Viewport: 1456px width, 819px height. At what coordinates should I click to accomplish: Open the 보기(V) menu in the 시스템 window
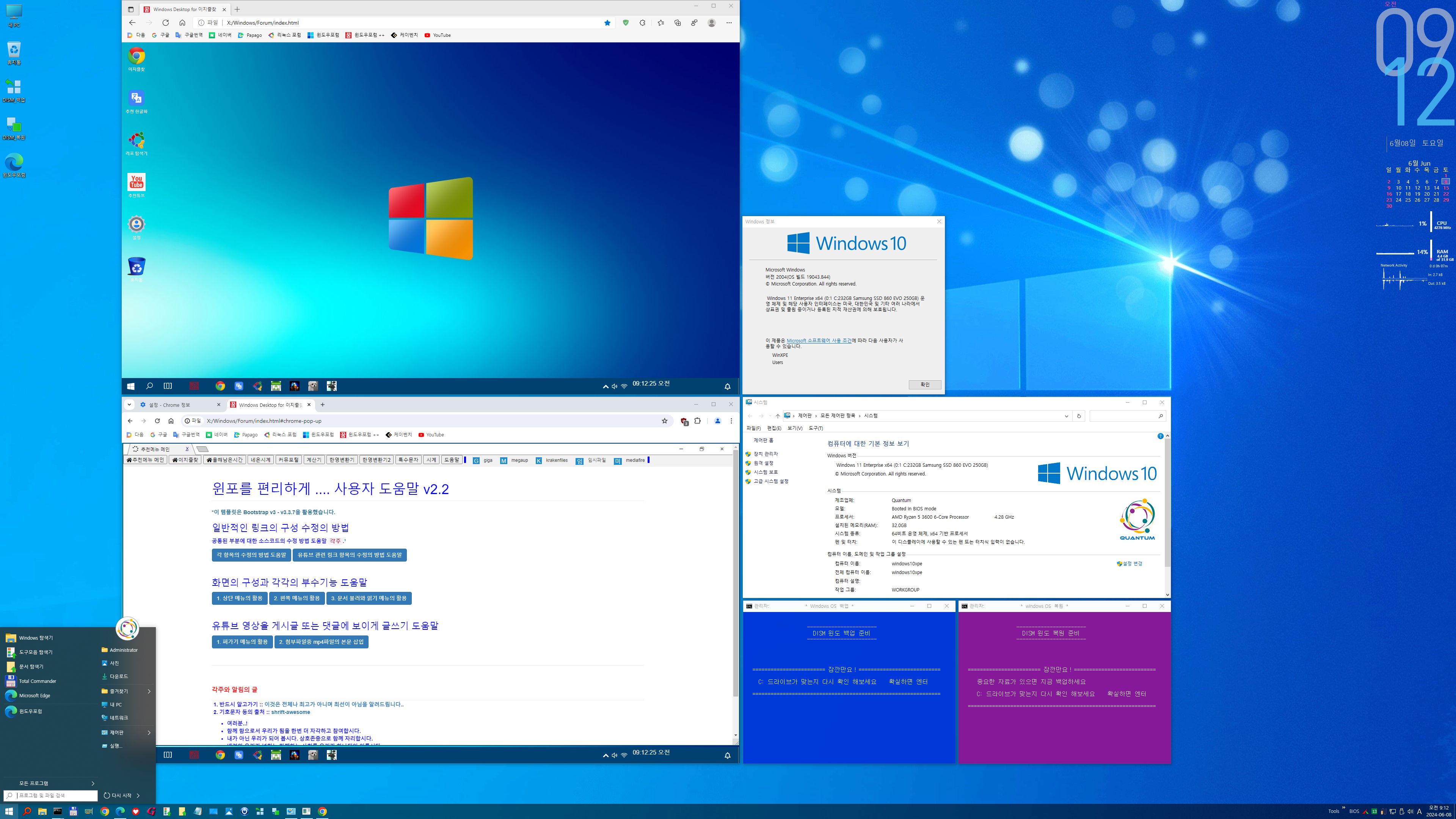click(795, 428)
